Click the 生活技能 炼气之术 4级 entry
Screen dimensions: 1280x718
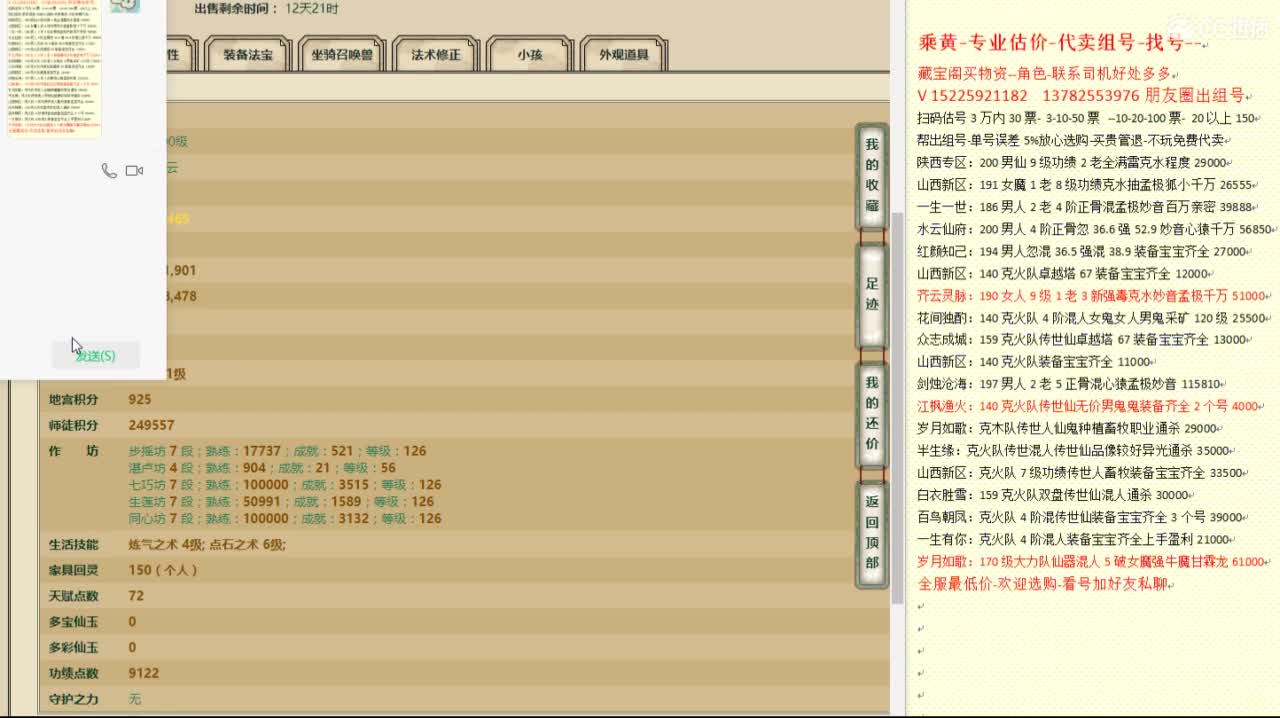click(x=165, y=545)
